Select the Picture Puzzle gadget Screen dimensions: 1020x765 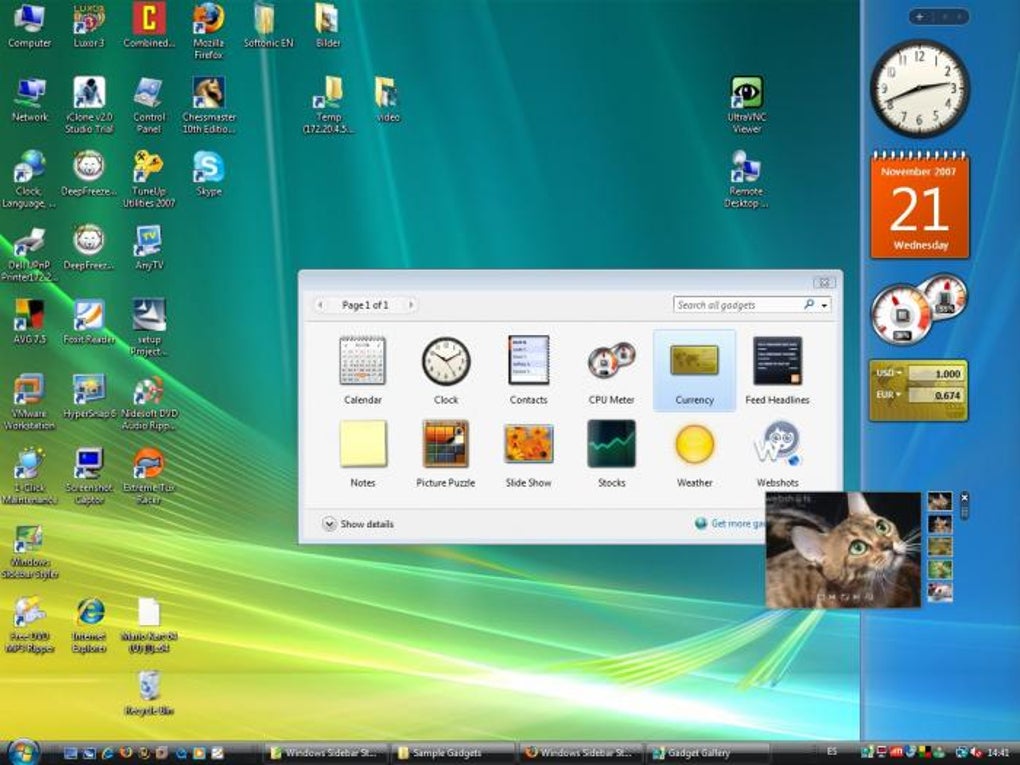pyautogui.click(x=446, y=453)
